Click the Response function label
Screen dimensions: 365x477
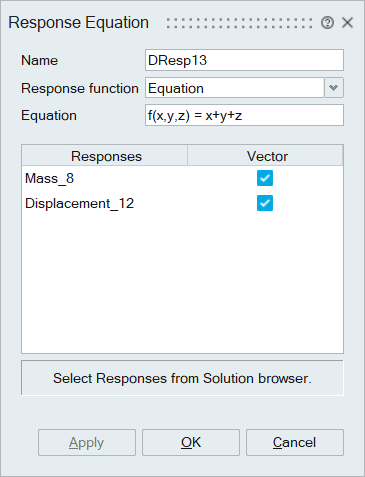(80, 88)
